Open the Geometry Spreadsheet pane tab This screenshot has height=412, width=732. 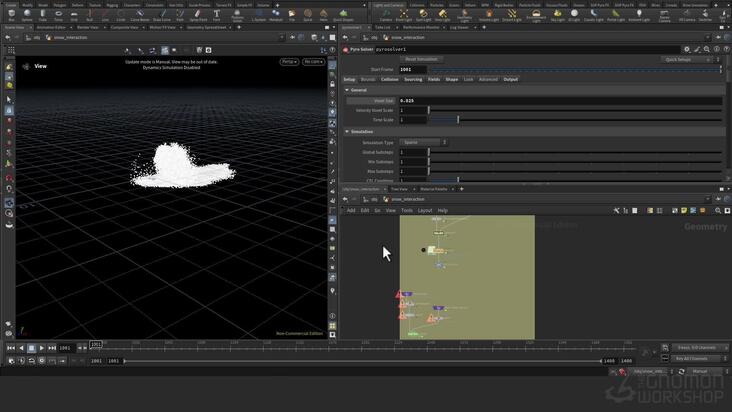[206, 28]
